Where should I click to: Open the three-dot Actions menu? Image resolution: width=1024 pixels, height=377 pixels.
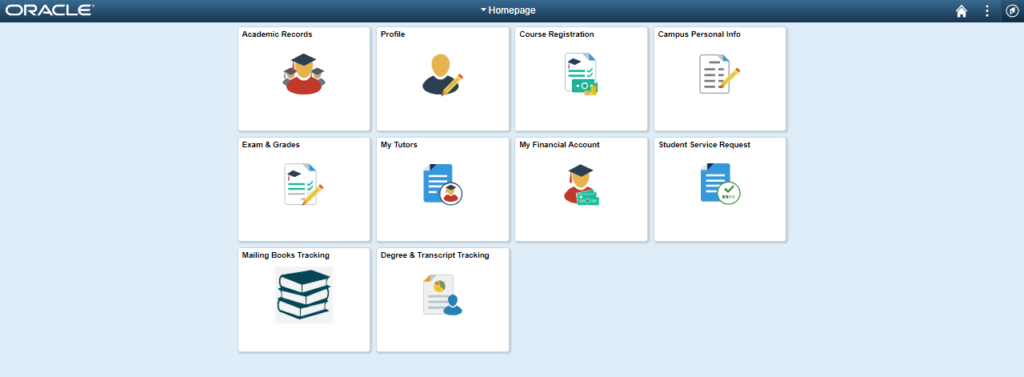987,11
